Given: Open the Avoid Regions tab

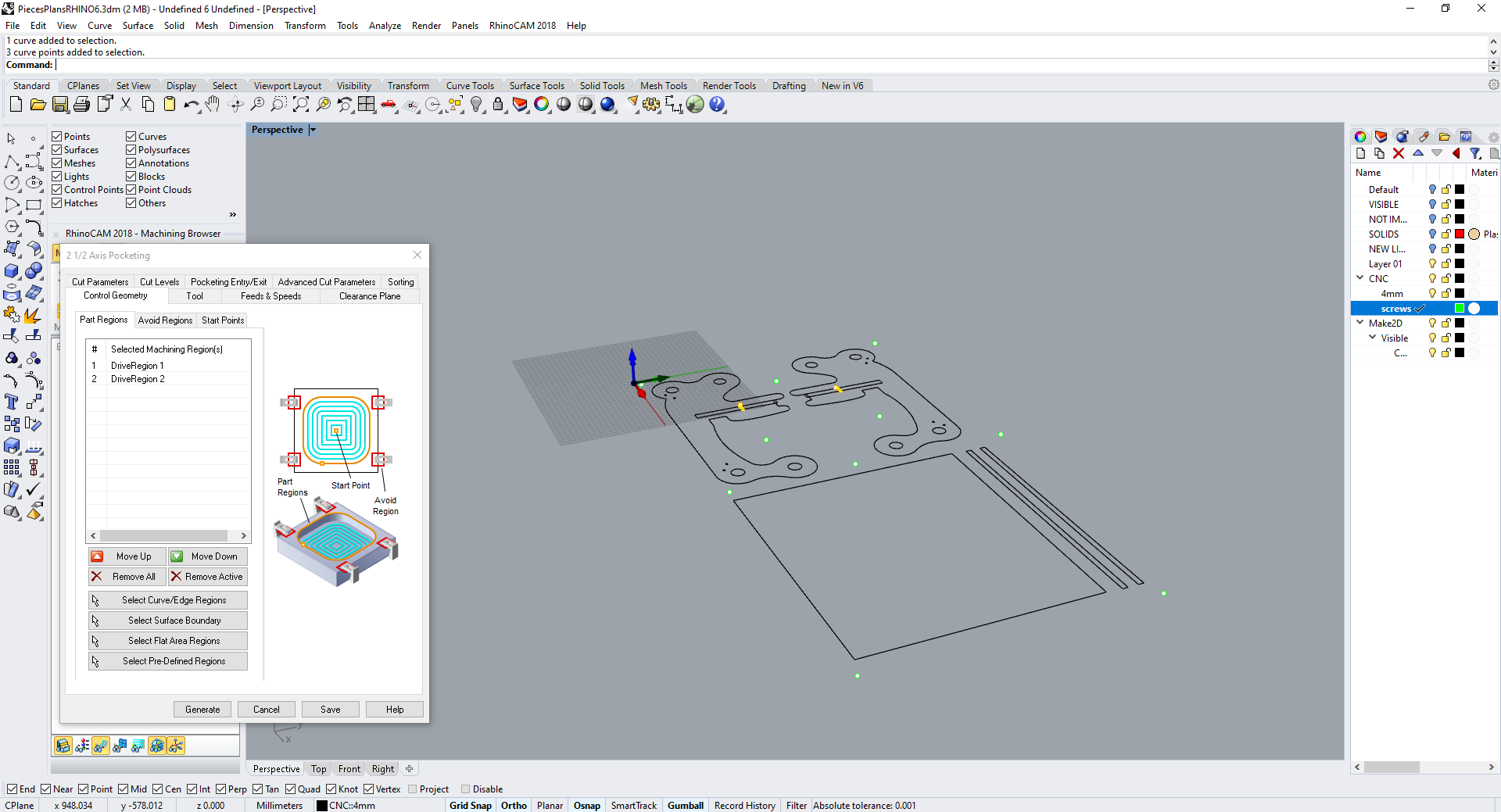Looking at the screenshot, I should coord(165,320).
